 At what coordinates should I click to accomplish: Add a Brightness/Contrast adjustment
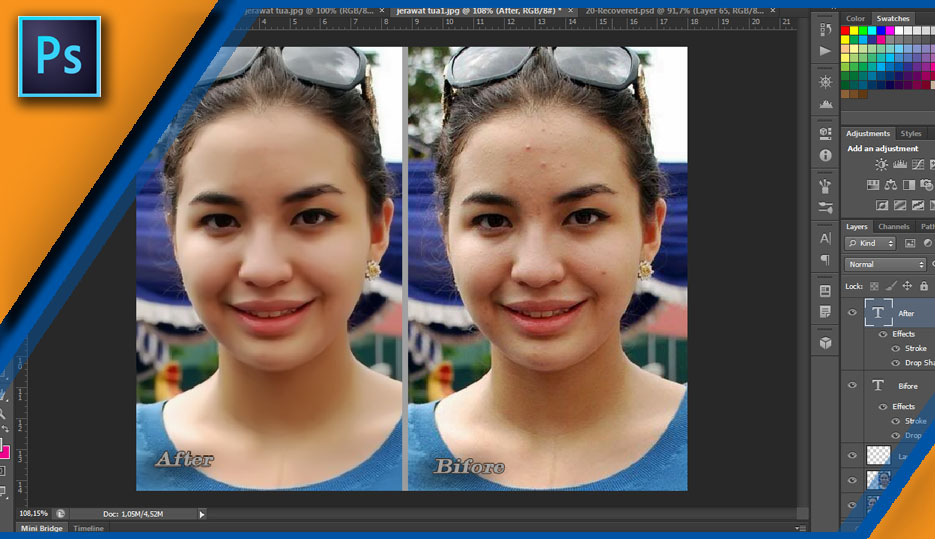coord(881,165)
